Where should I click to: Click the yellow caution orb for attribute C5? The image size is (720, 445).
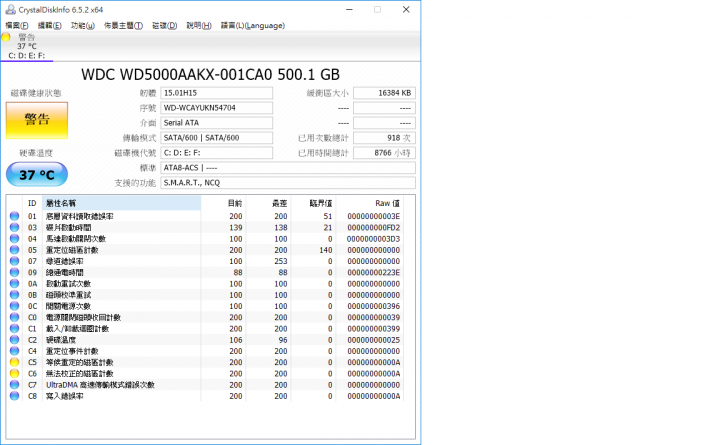[x=15, y=362]
